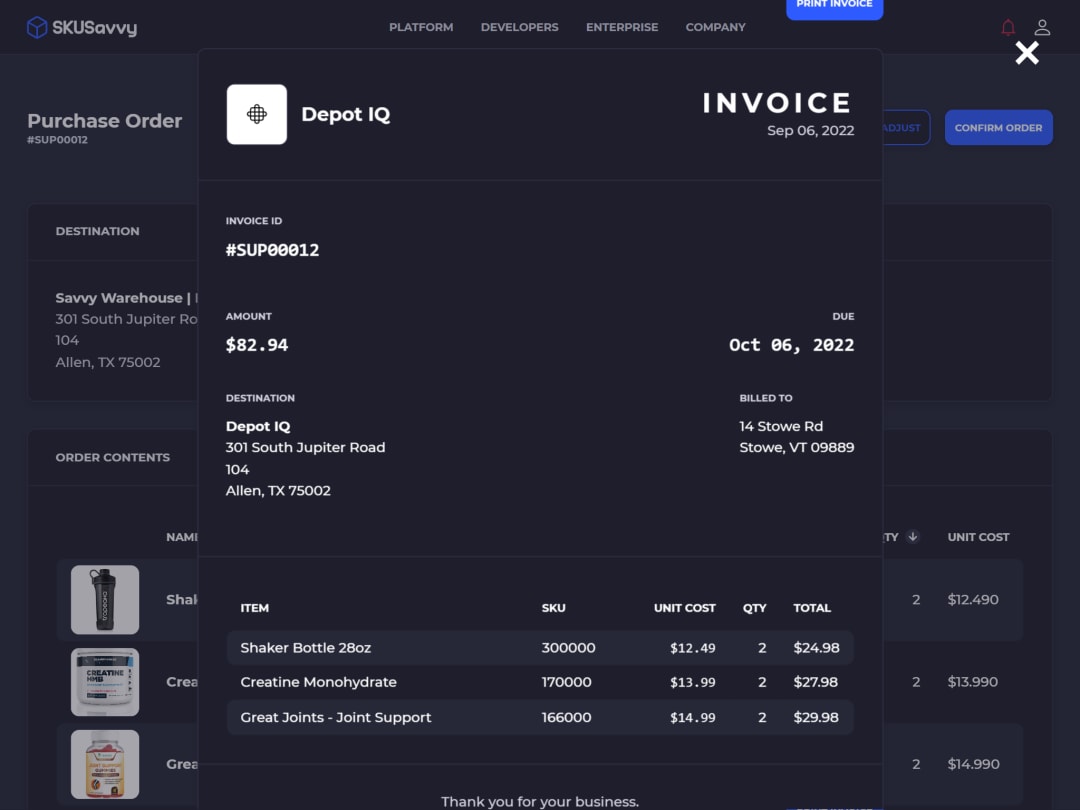Viewport: 1080px width, 810px height.
Task: Open the shaker bottle product thumbnail
Action: [105, 599]
